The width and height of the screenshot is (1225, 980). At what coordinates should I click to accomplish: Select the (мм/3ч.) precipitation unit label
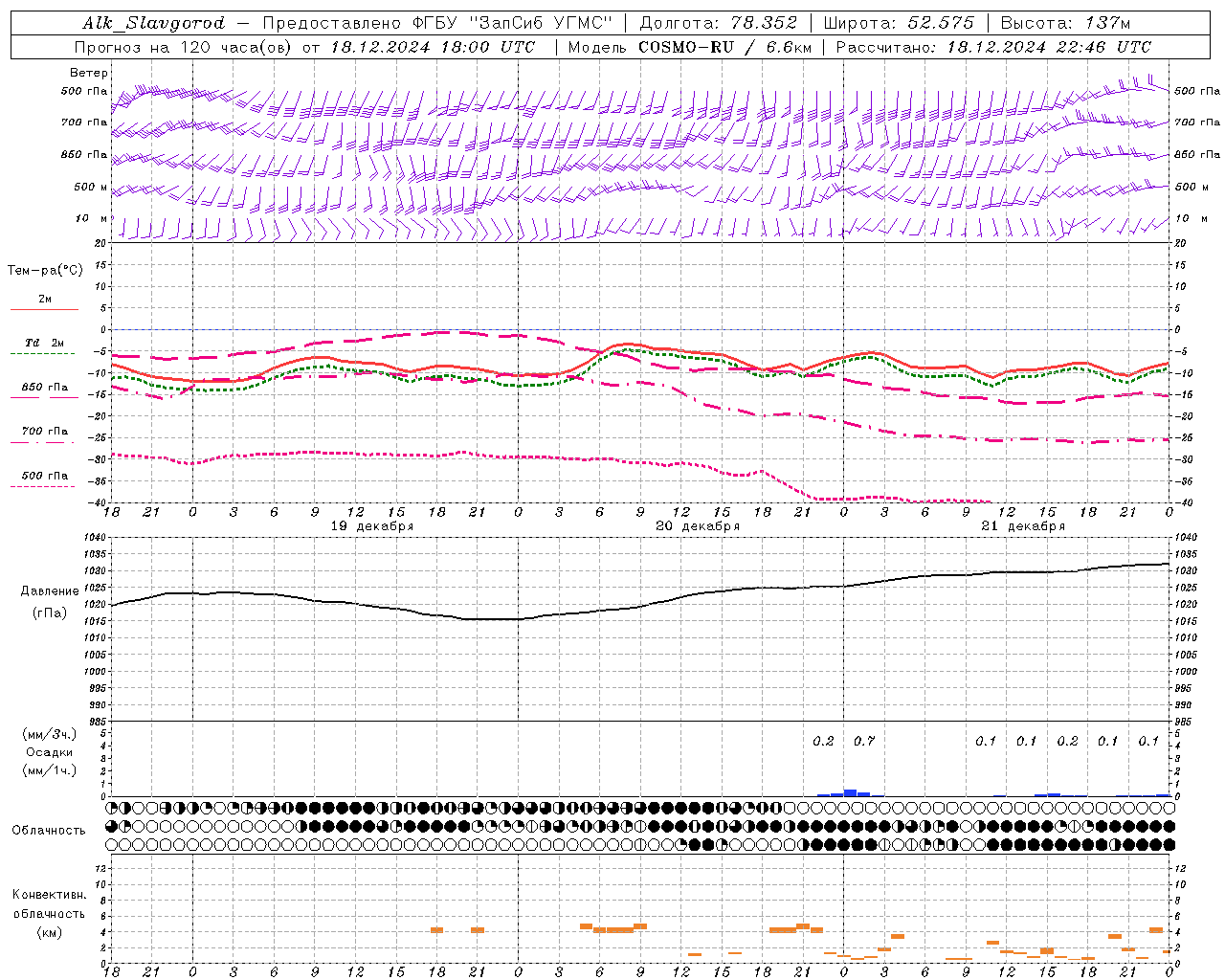coord(50,734)
